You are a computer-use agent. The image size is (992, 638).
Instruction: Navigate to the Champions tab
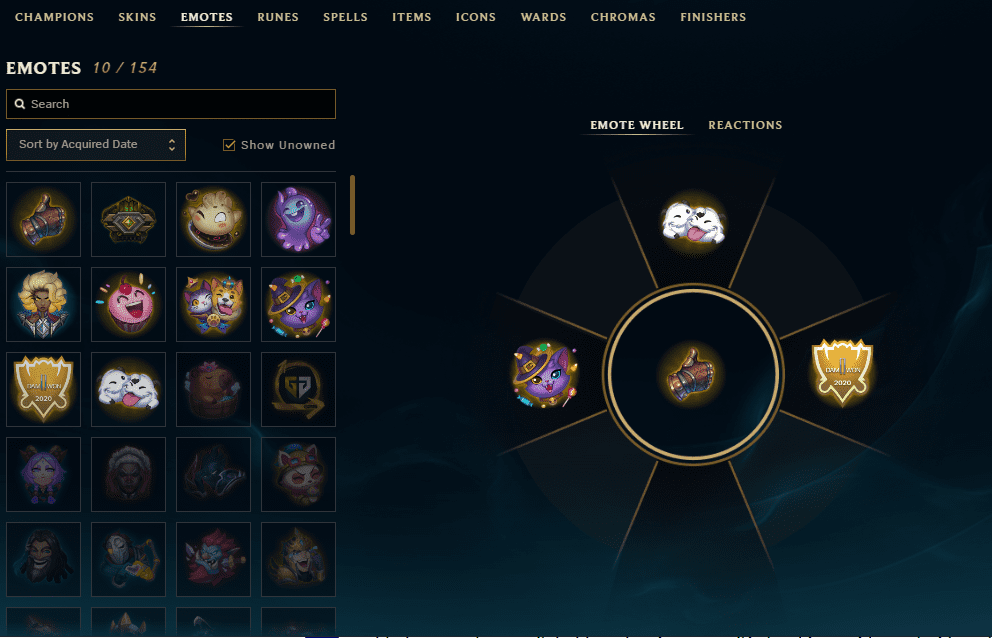pyautogui.click(x=54, y=17)
